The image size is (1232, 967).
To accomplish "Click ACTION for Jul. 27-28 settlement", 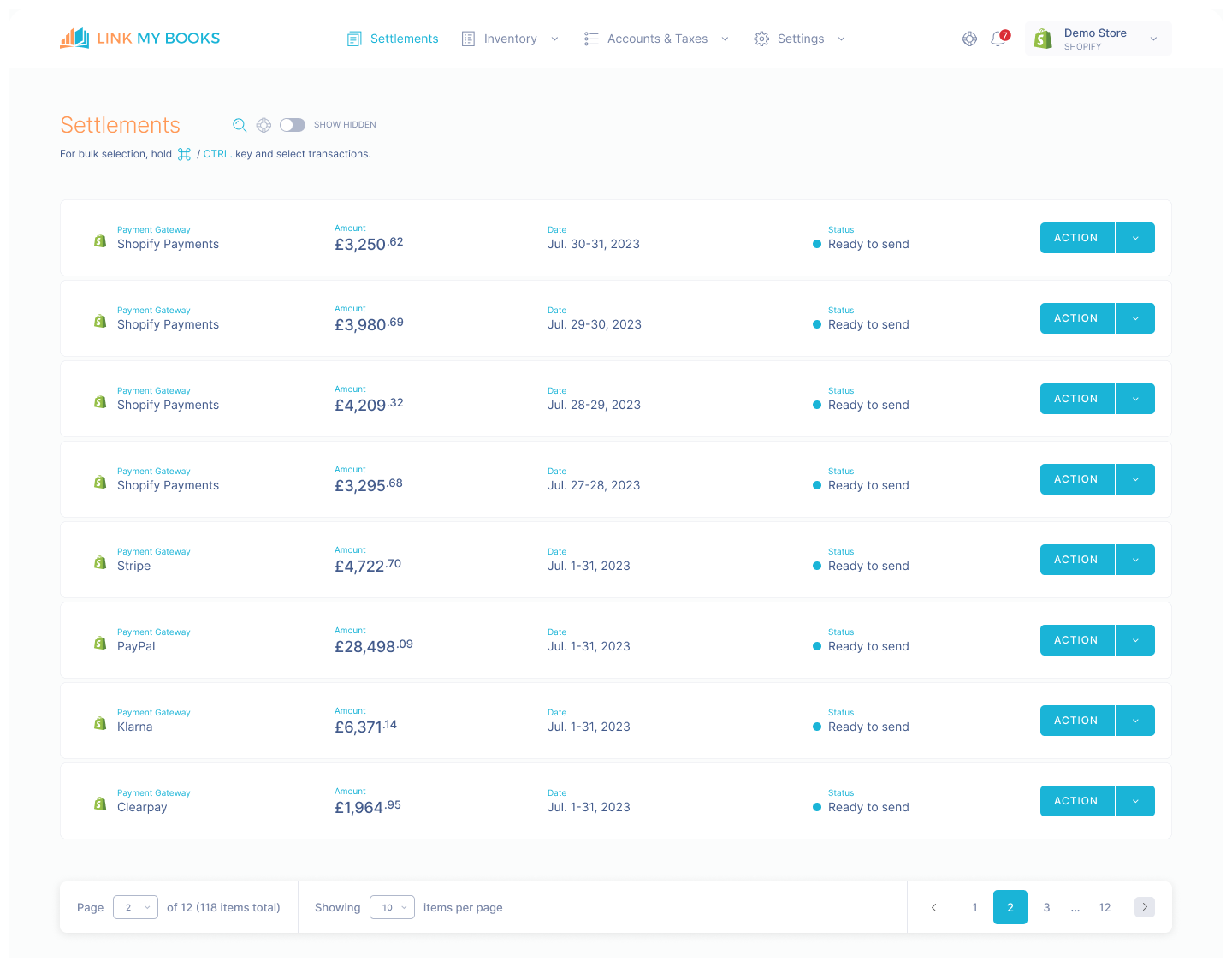I will 1077,479.
